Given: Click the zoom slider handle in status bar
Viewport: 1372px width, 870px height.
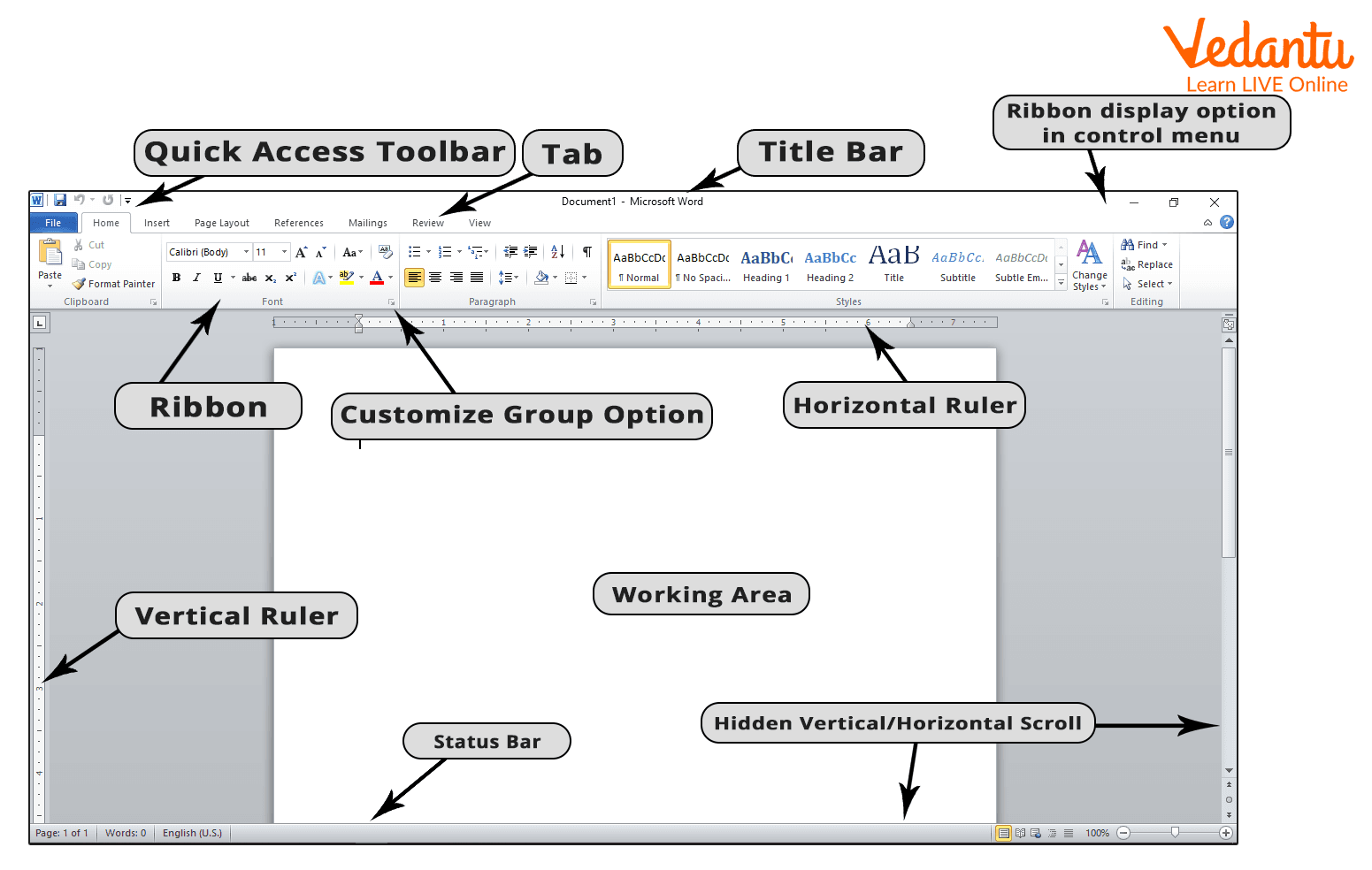Looking at the screenshot, I should (1175, 833).
